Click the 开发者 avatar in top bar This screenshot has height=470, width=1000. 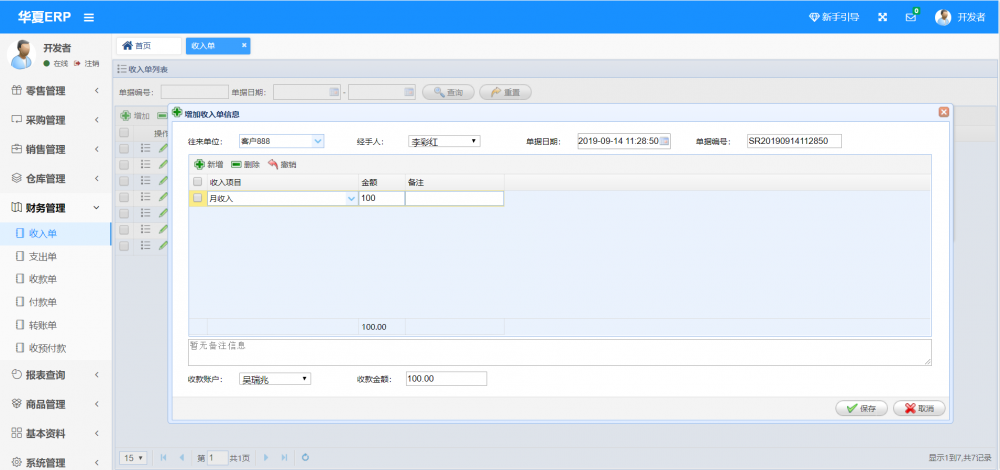click(x=943, y=17)
